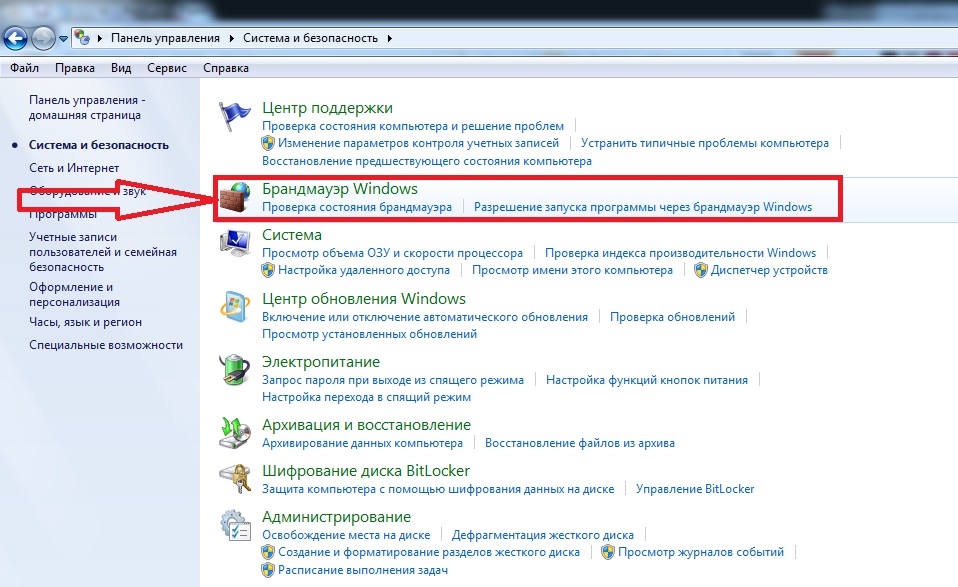The width and height of the screenshot is (958, 587).
Task: Click shield icon beside Настройка удаленного доступа
Action: point(268,270)
